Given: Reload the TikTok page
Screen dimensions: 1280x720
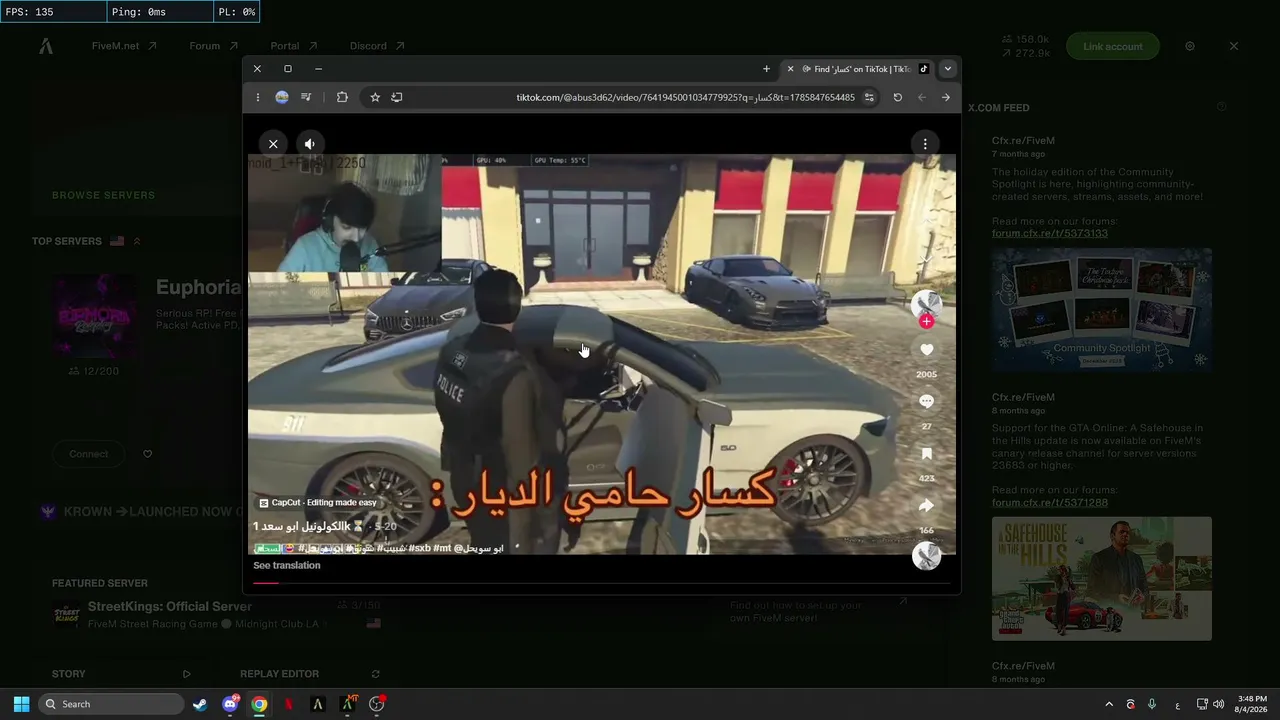Looking at the screenshot, I should pos(897,97).
